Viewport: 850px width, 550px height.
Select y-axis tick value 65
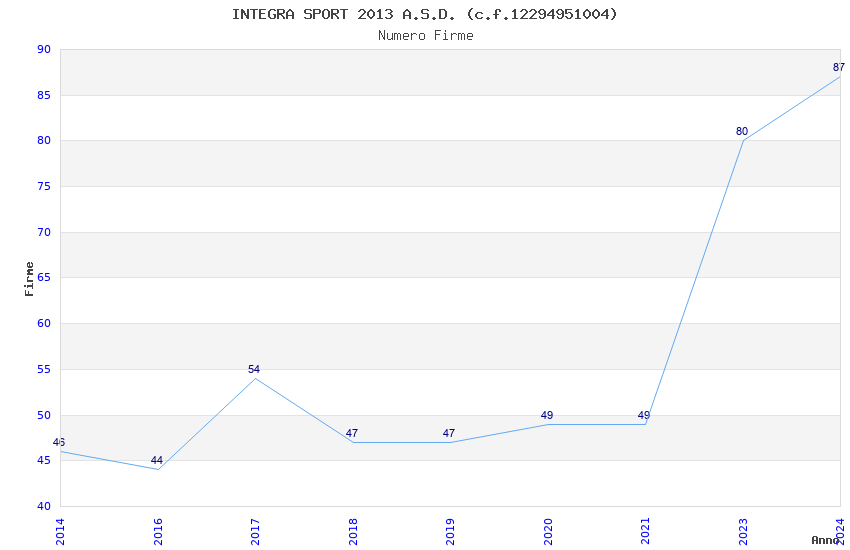point(44,277)
